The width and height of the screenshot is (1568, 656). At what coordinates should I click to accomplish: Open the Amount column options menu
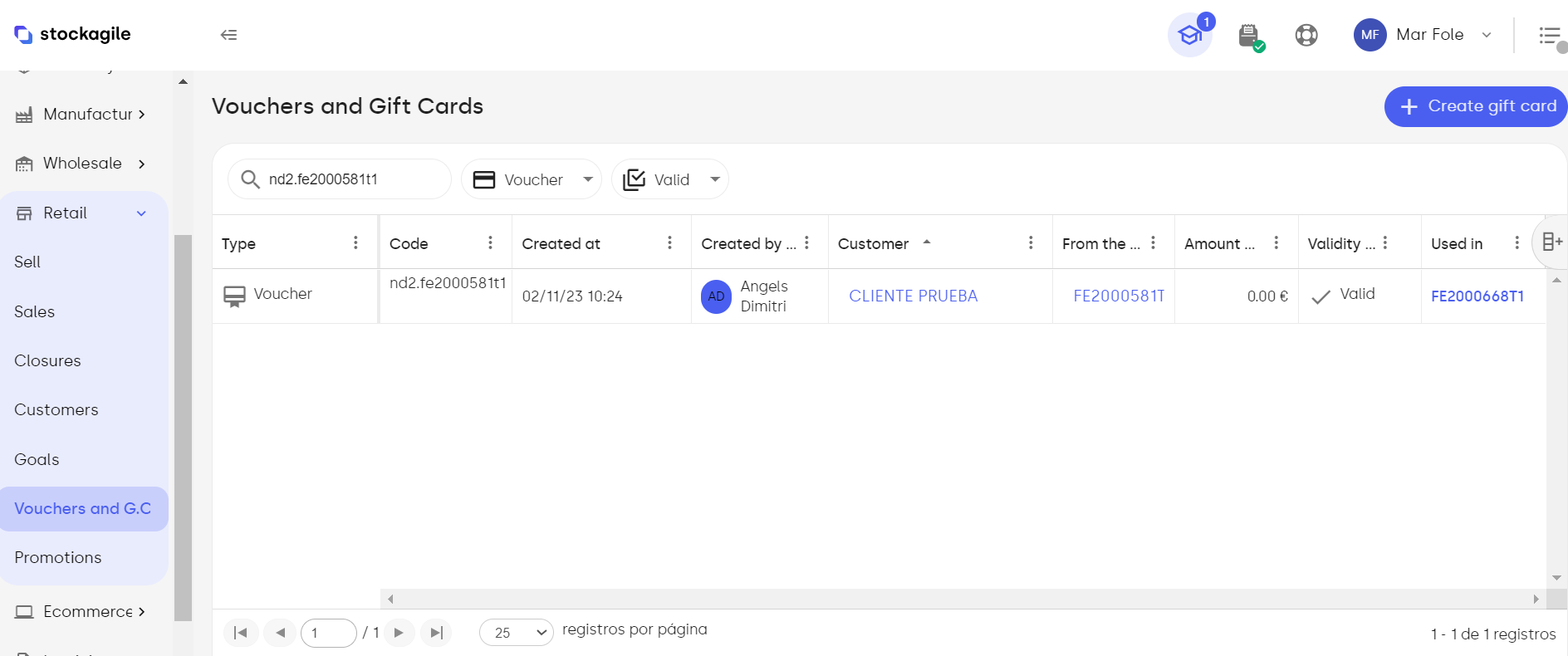[1276, 242]
